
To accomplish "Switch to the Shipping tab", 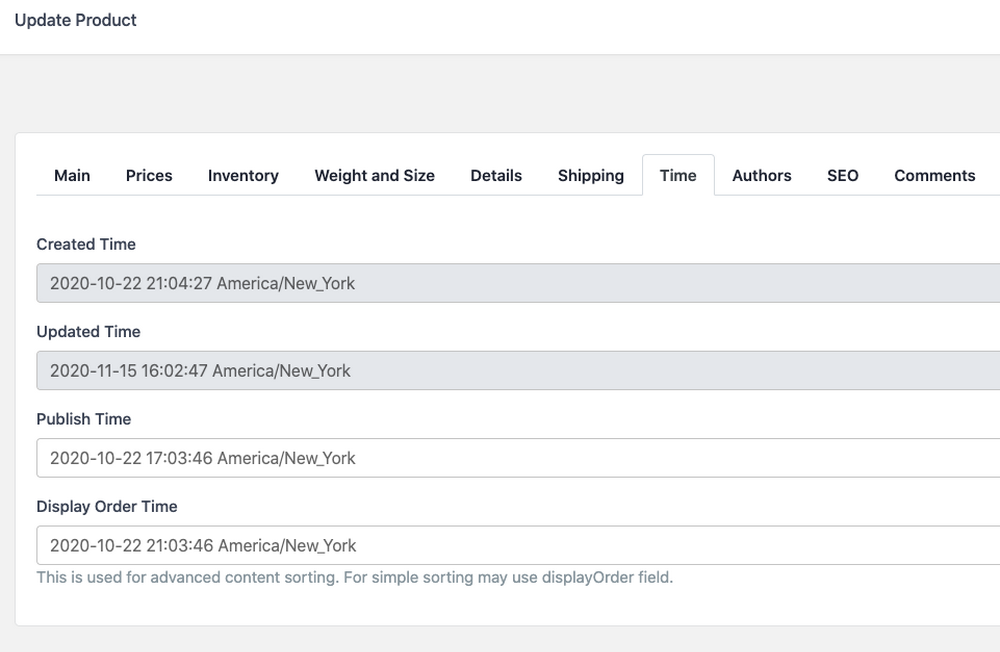I will [x=591, y=175].
